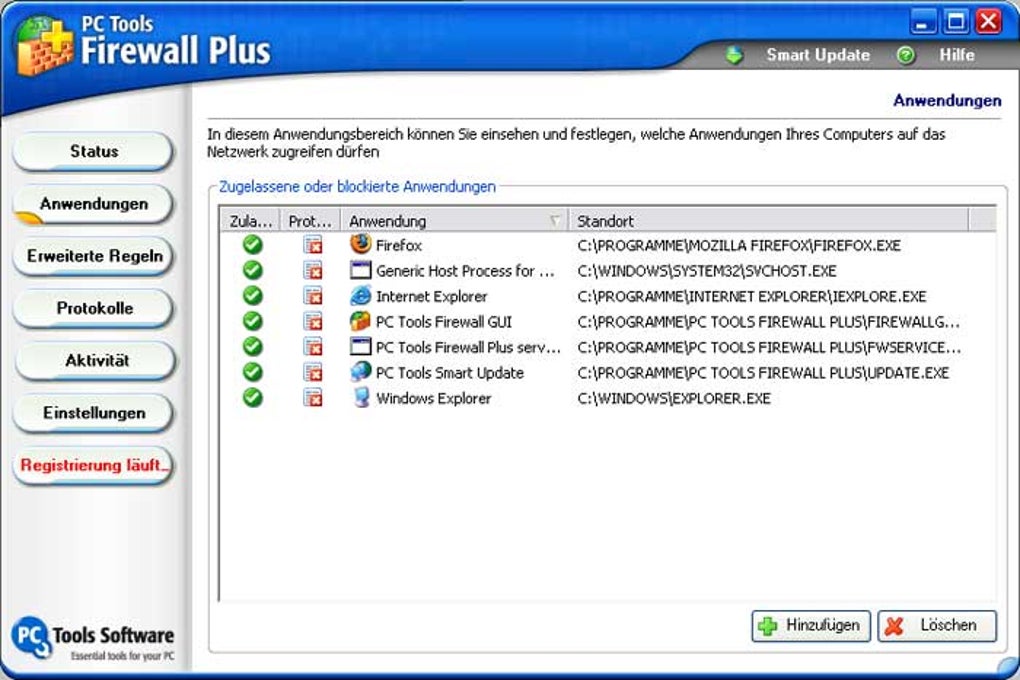Click the Internet Explorer icon in list

360,295
